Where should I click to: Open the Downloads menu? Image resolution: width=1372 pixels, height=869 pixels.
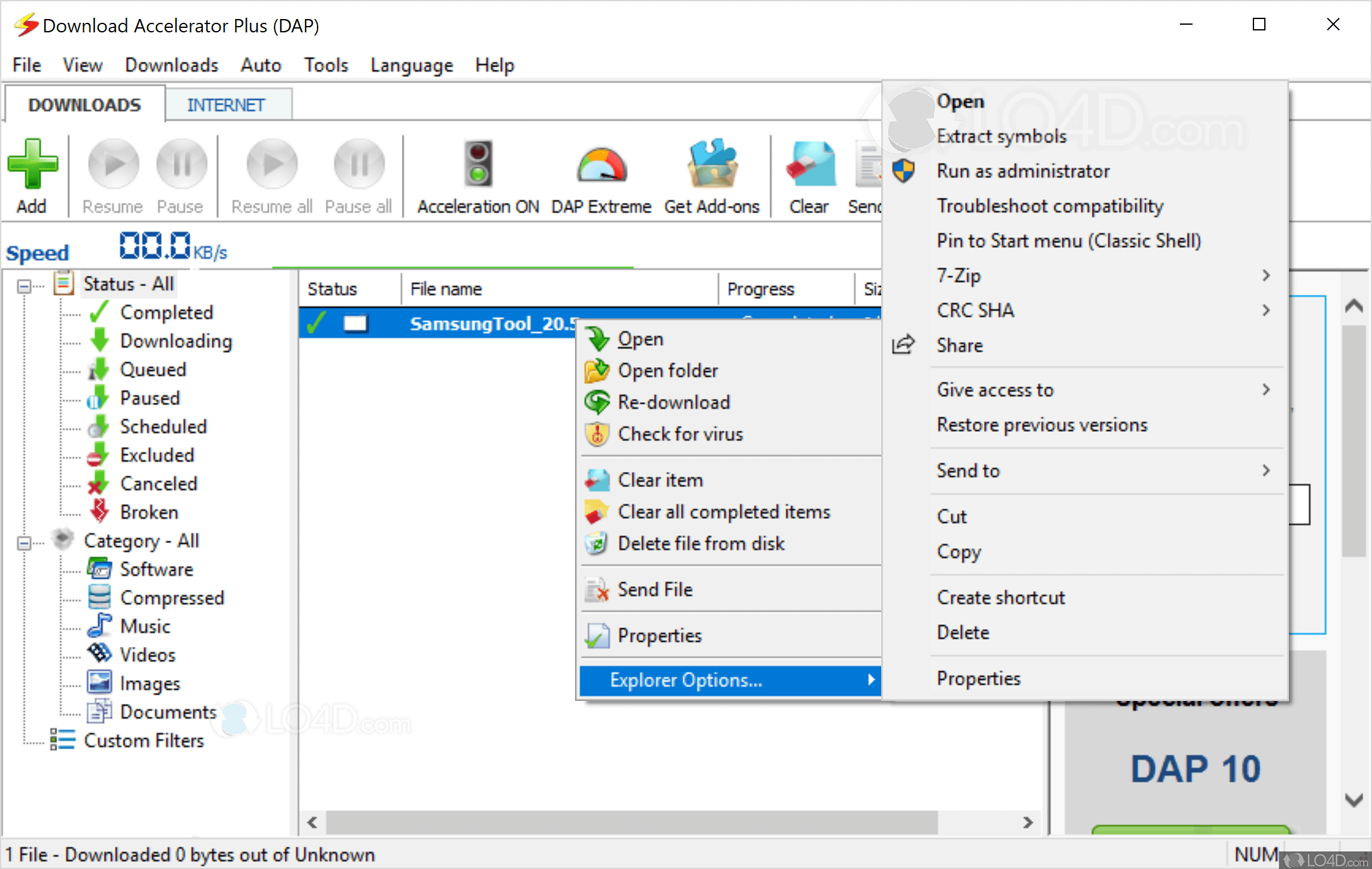point(171,65)
